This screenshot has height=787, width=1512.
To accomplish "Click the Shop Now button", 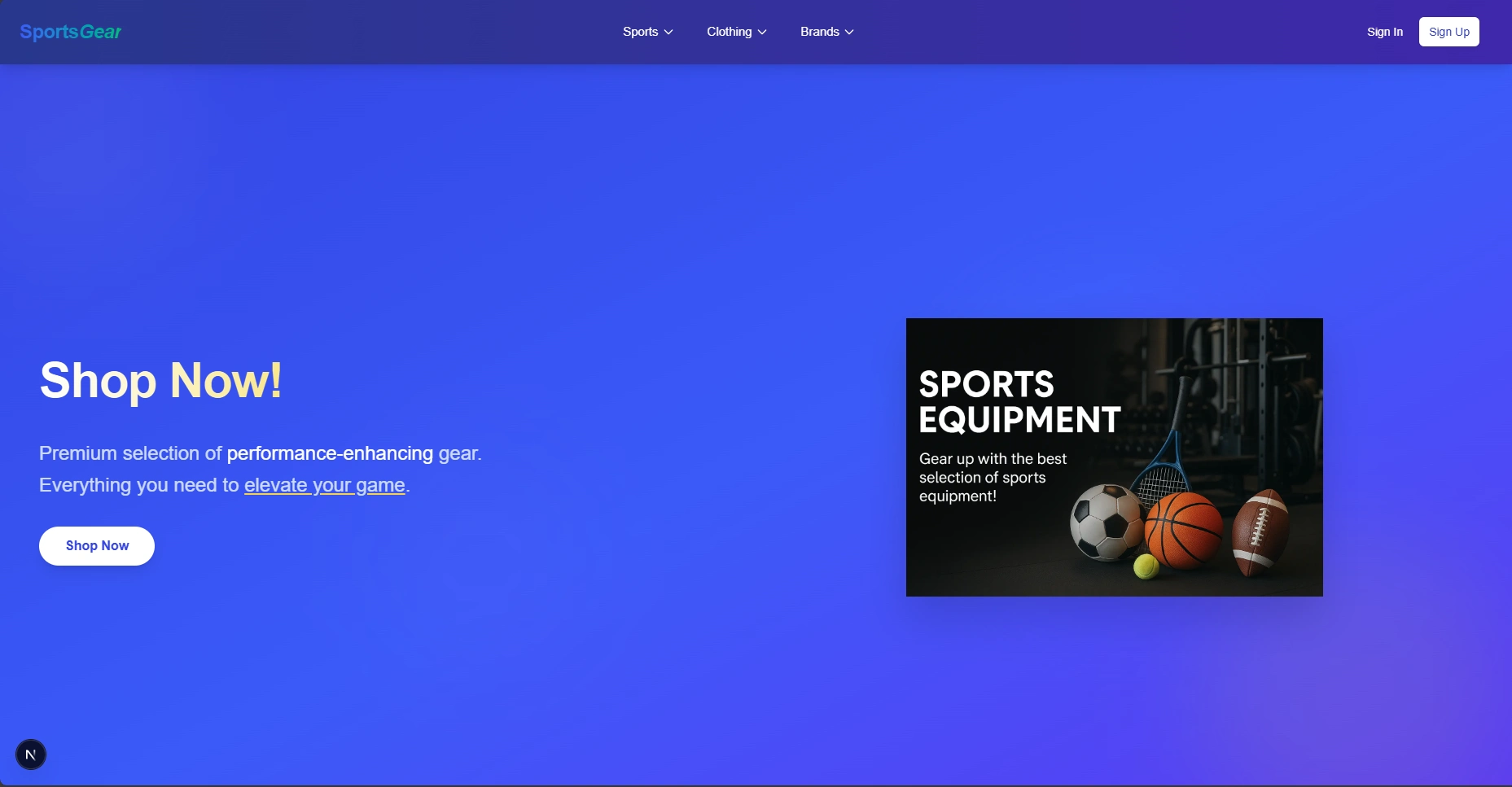I will coord(97,546).
